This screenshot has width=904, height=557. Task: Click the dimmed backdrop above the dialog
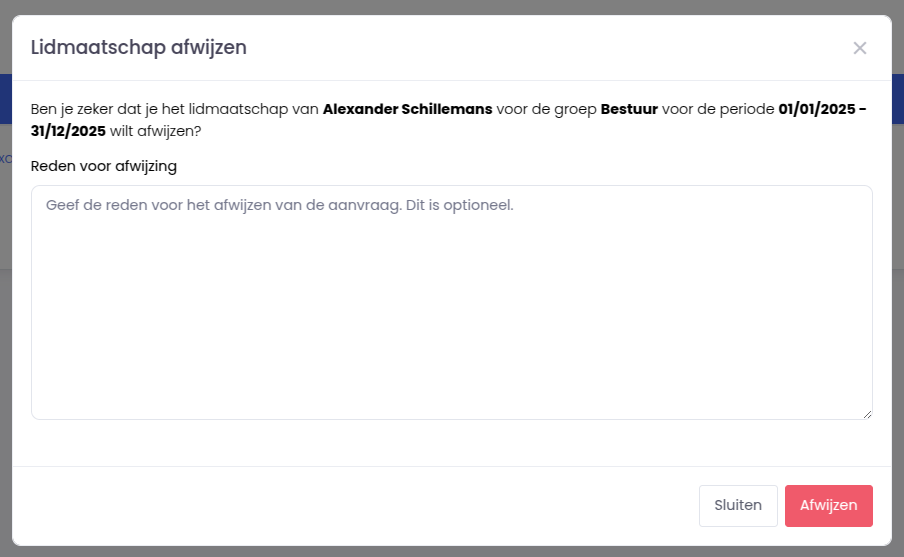click(451, 7)
